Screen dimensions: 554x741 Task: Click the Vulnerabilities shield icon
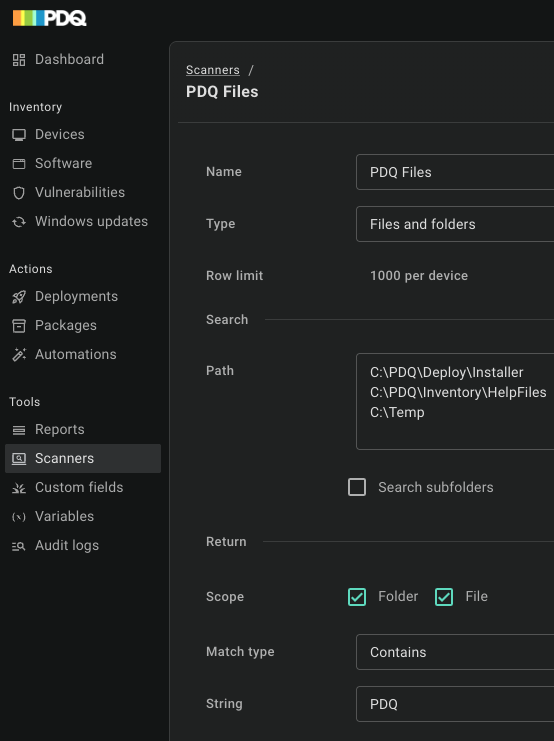pos(19,192)
